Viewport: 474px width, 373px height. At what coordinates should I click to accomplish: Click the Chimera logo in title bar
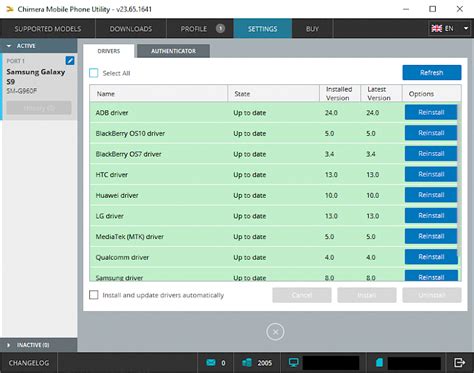tap(10, 9)
